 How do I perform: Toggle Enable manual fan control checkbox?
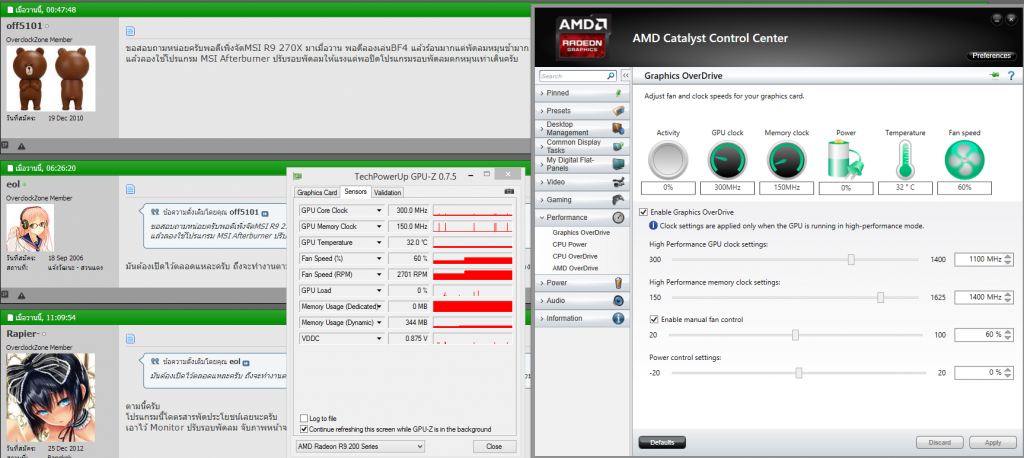pyautogui.click(x=654, y=319)
